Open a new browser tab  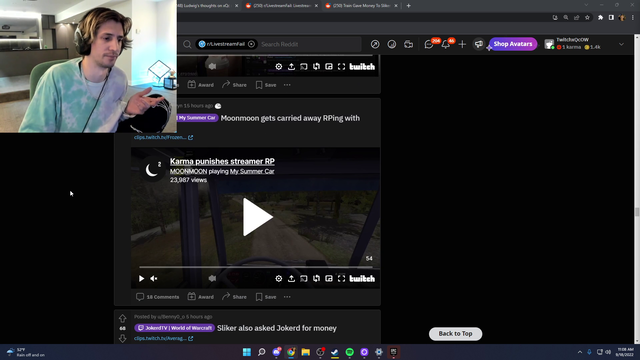(x=408, y=6)
